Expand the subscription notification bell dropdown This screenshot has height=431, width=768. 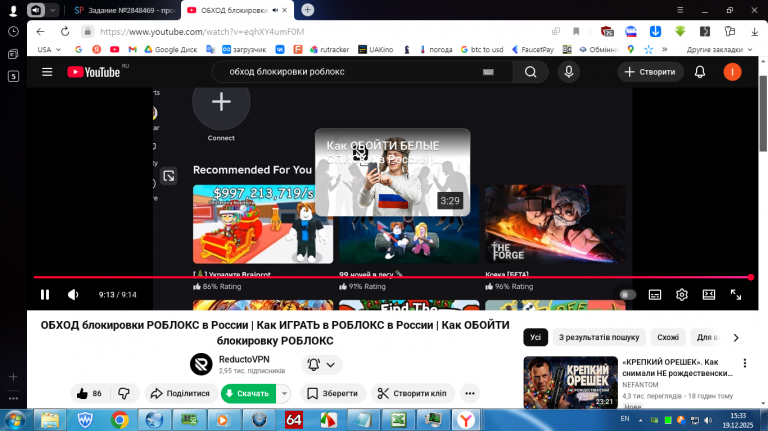point(321,364)
